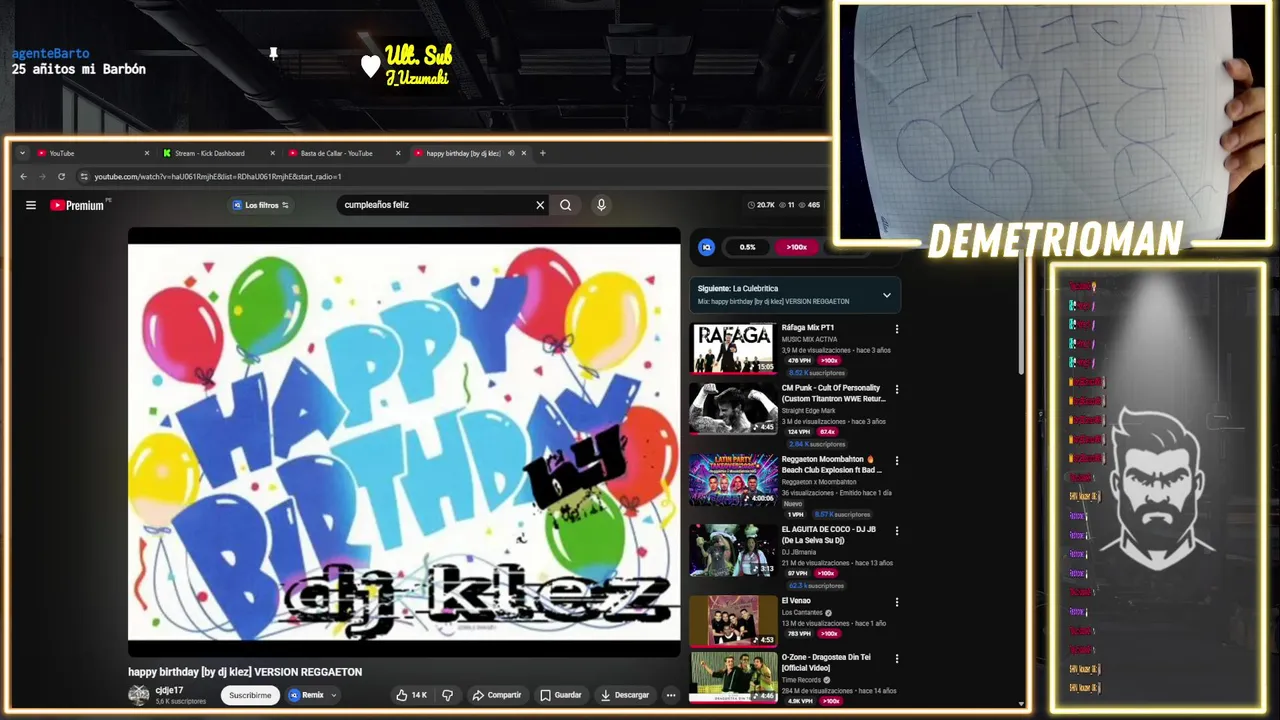Open the El Venao title link
This screenshot has height=720, width=1280.
click(x=796, y=601)
